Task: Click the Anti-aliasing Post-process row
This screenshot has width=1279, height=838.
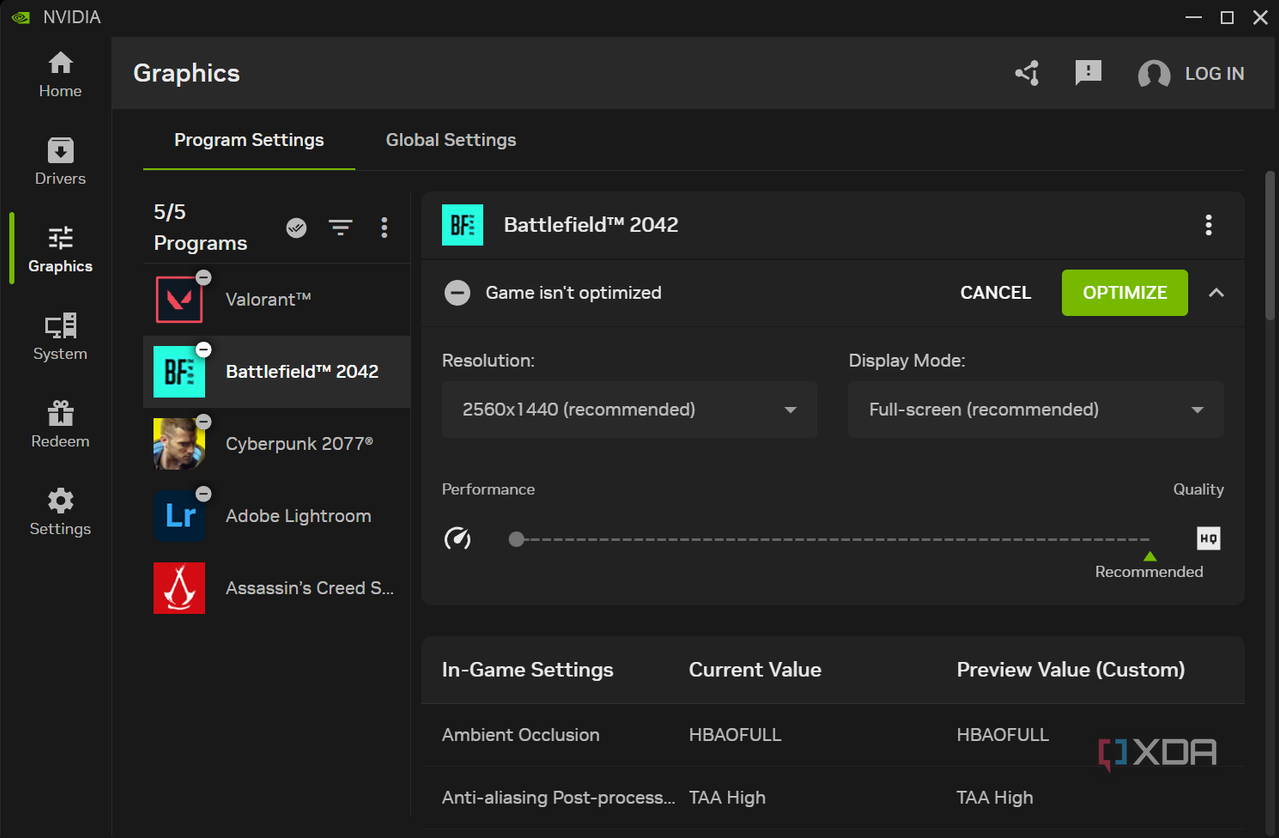Action: 833,798
